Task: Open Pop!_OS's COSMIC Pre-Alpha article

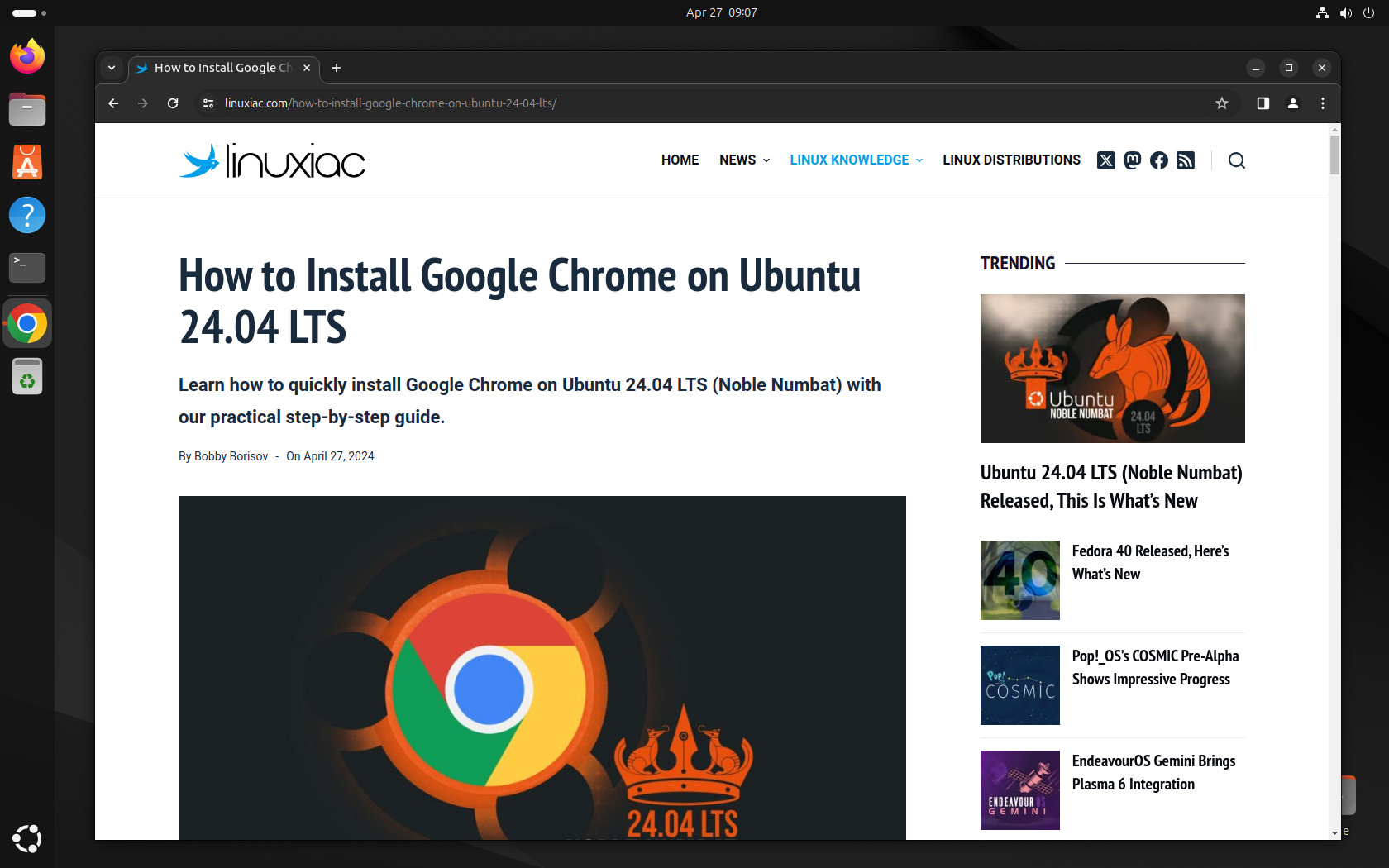Action: pos(1155,667)
